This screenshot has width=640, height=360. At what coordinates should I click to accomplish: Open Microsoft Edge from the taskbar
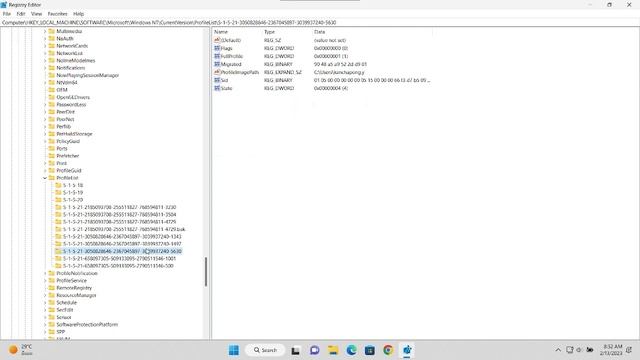[351, 350]
